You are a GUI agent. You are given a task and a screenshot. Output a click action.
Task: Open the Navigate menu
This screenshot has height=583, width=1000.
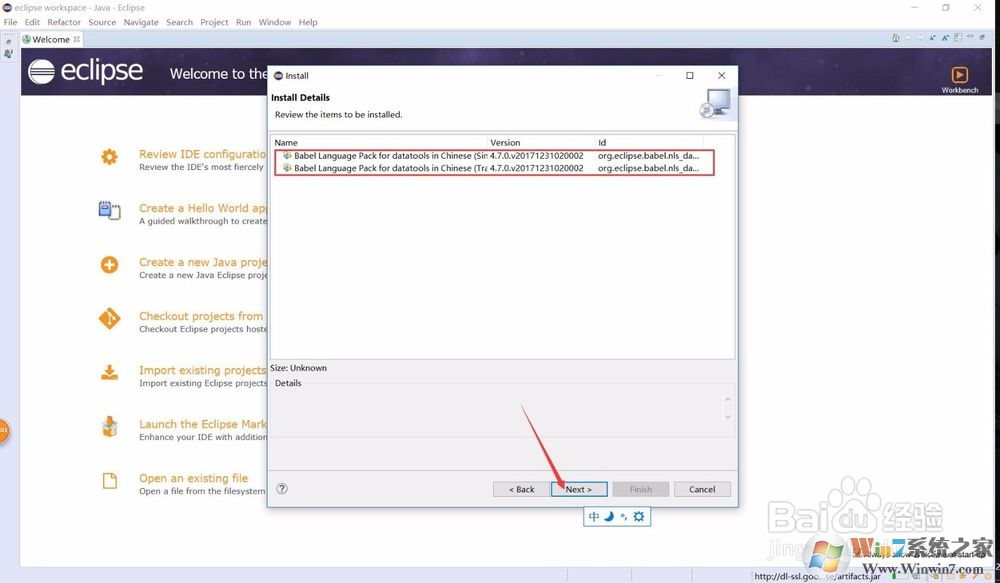point(141,22)
